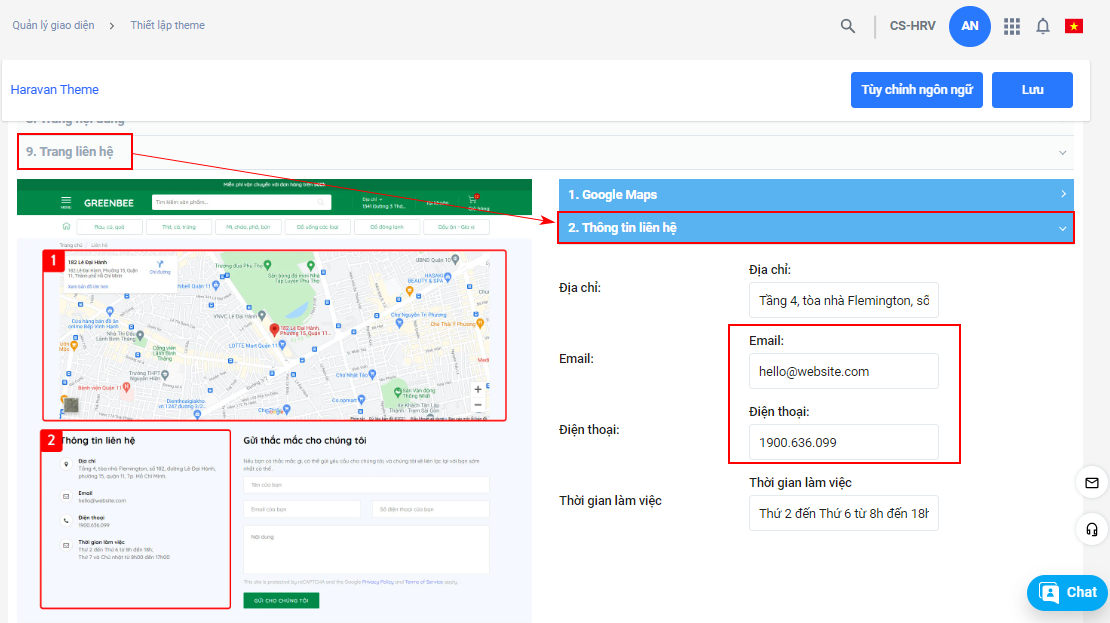Click the Địa chỉ input field

coord(843,300)
